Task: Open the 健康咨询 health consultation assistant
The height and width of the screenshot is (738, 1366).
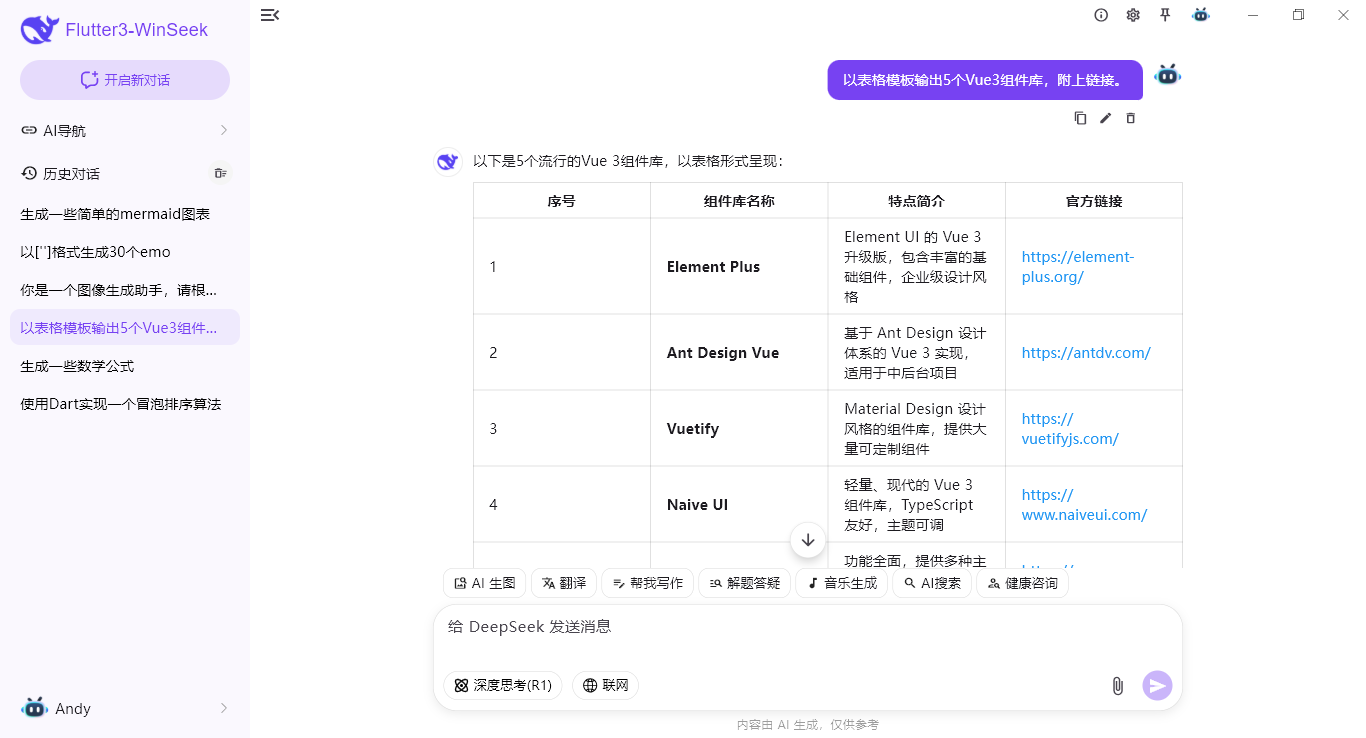Action: pos(1022,583)
